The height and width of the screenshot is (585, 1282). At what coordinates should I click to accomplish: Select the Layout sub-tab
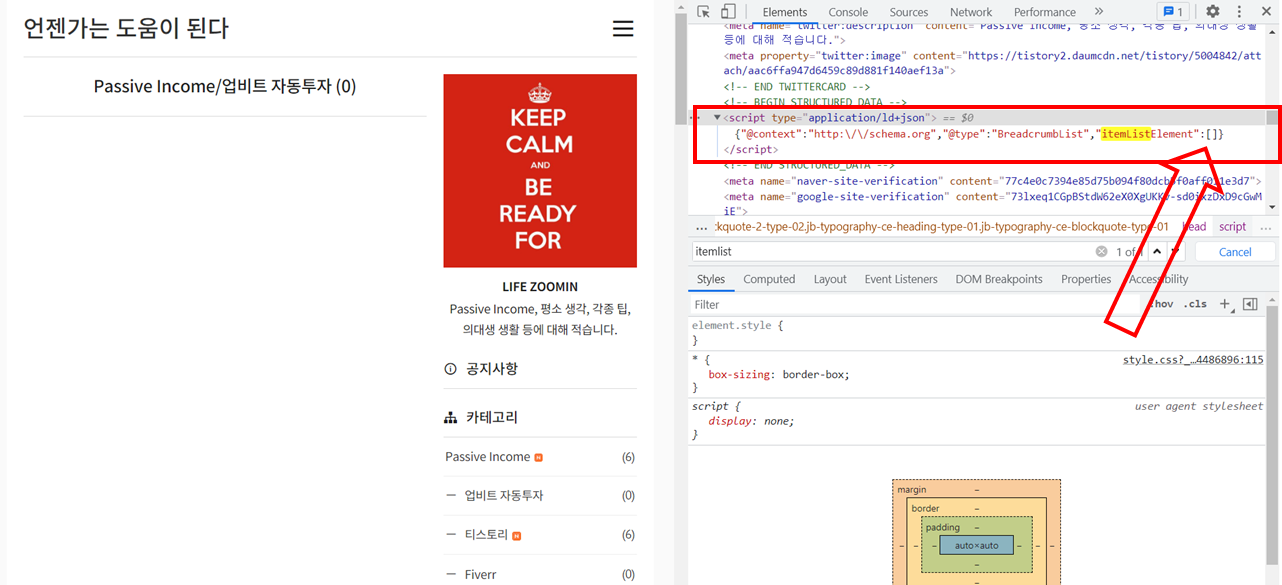[x=830, y=279]
